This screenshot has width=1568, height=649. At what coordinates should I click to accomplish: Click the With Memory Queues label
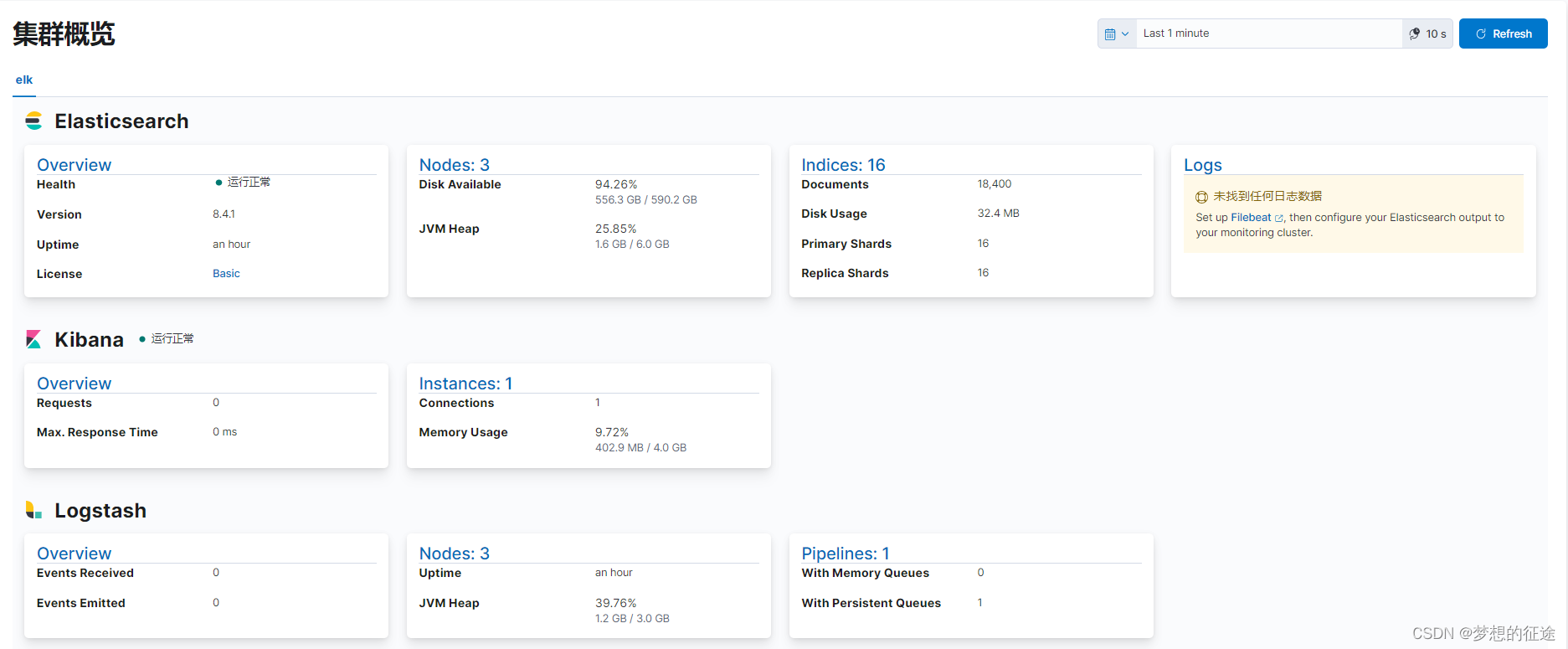(865, 573)
